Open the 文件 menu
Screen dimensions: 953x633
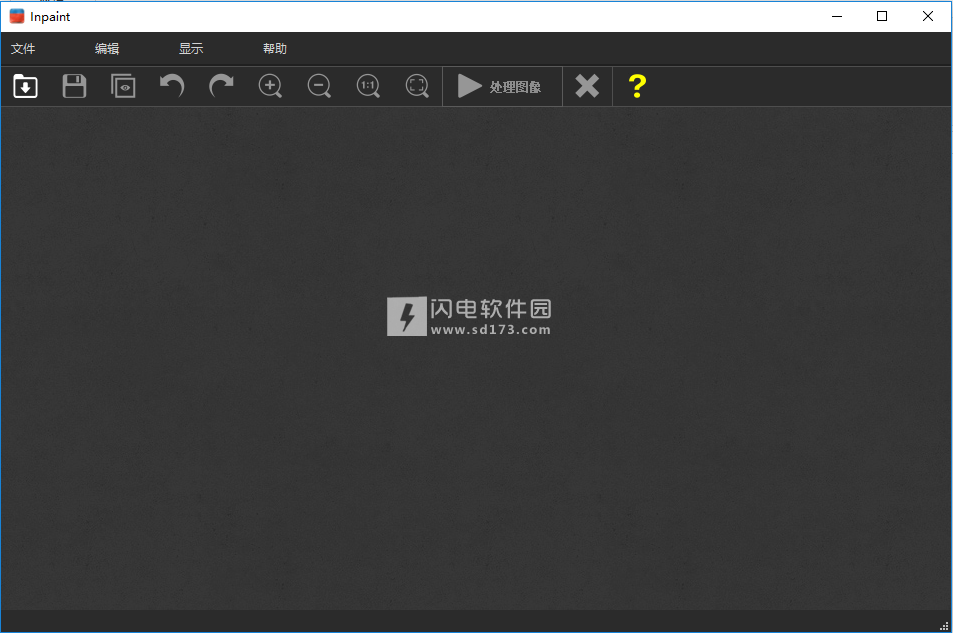(x=23, y=49)
